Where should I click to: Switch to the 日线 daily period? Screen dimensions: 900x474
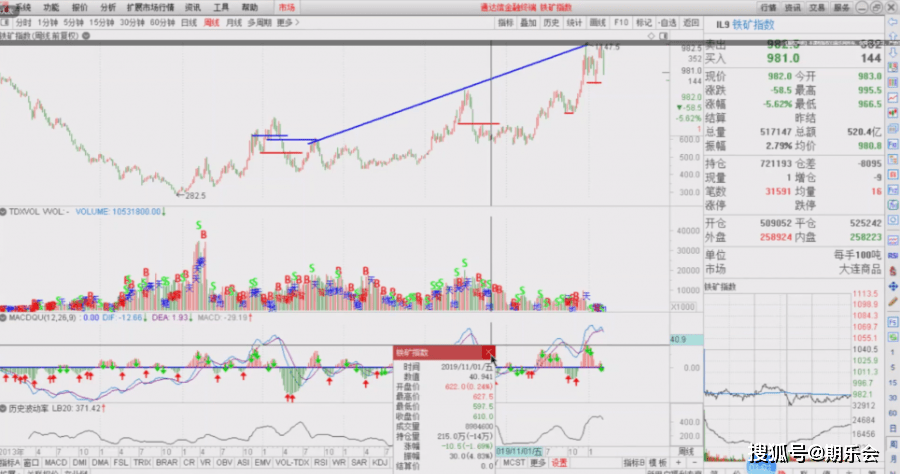(x=188, y=21)
